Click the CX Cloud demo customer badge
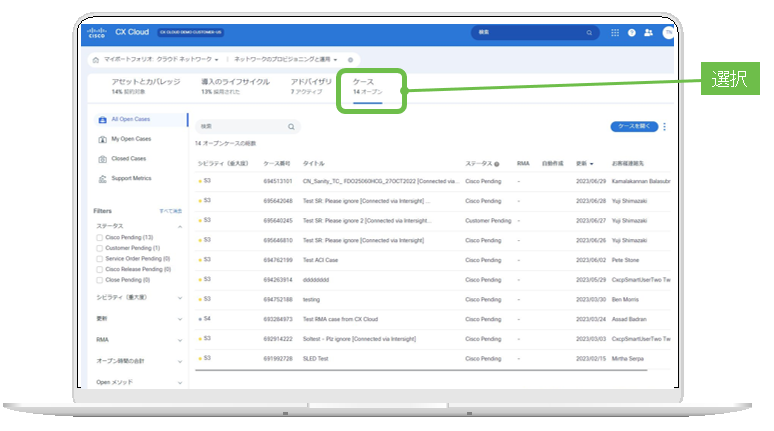The image size is (774, 431). coord(191,33)
